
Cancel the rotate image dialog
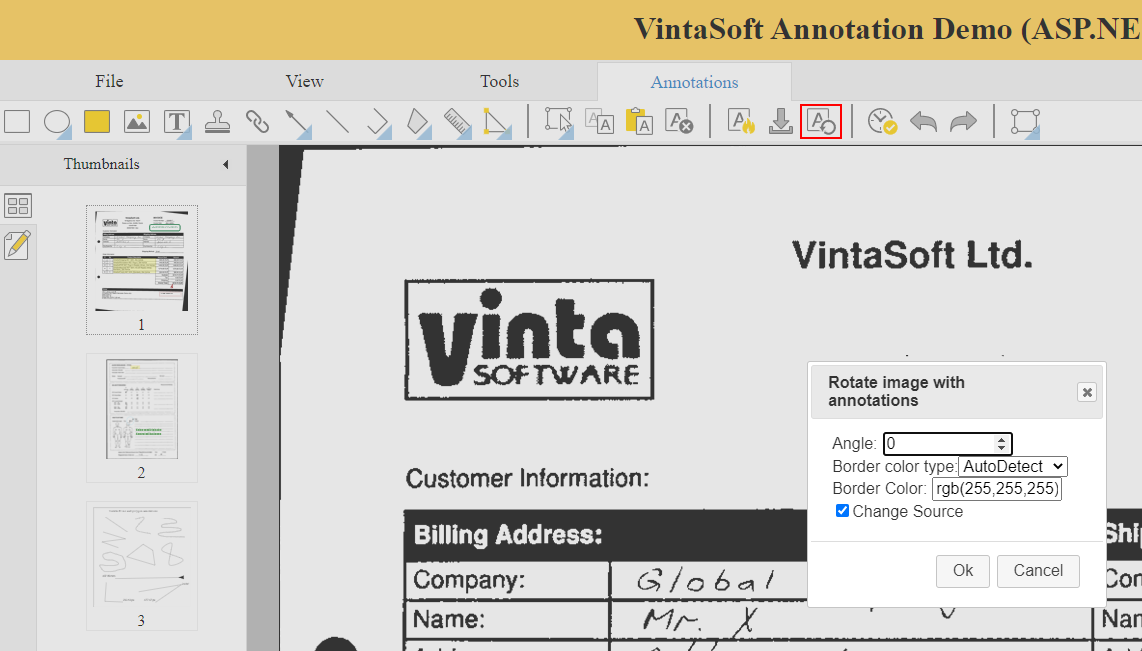point(1037,570)
